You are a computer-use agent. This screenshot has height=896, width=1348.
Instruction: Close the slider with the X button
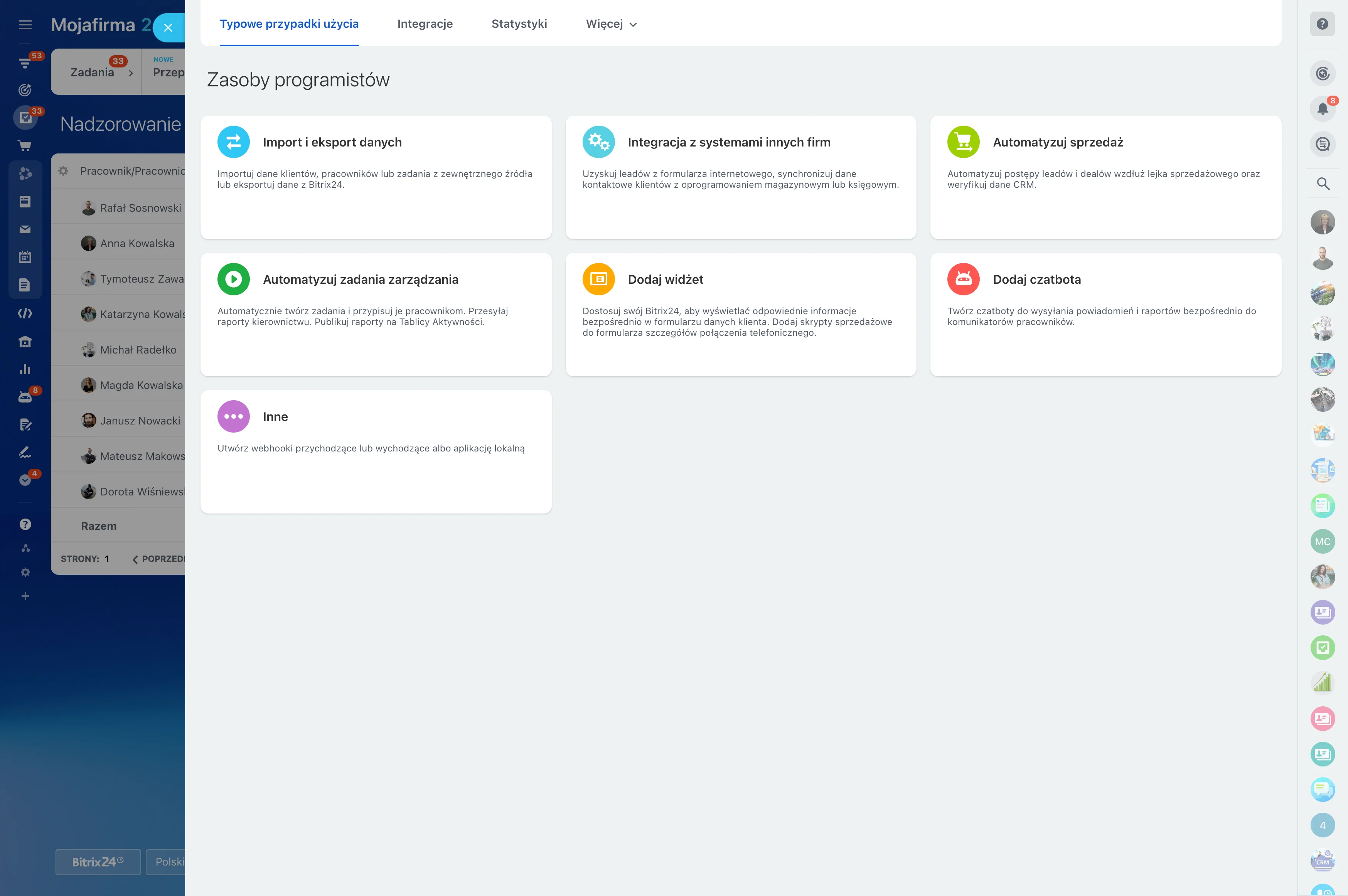(168, 27)
